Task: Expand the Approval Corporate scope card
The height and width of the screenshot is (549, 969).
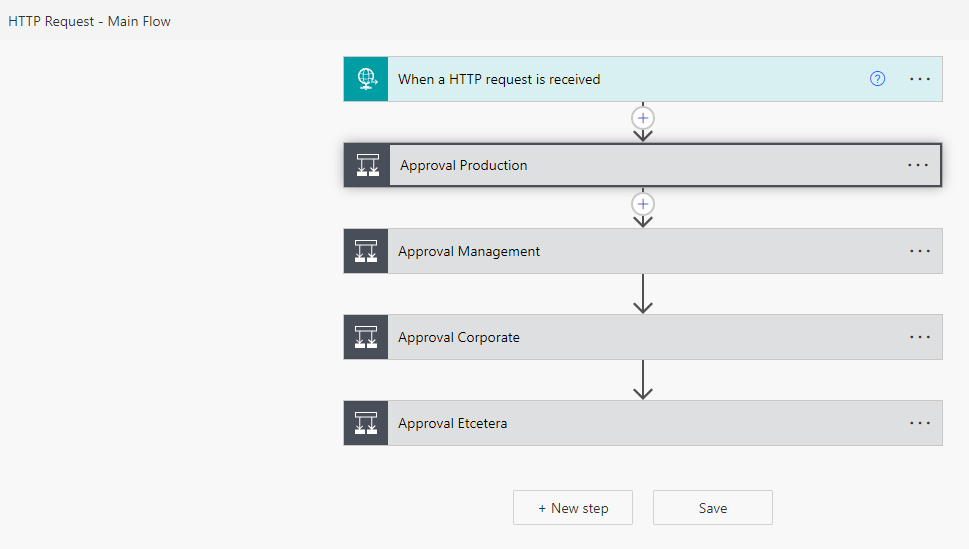Action: pos(643,337)
